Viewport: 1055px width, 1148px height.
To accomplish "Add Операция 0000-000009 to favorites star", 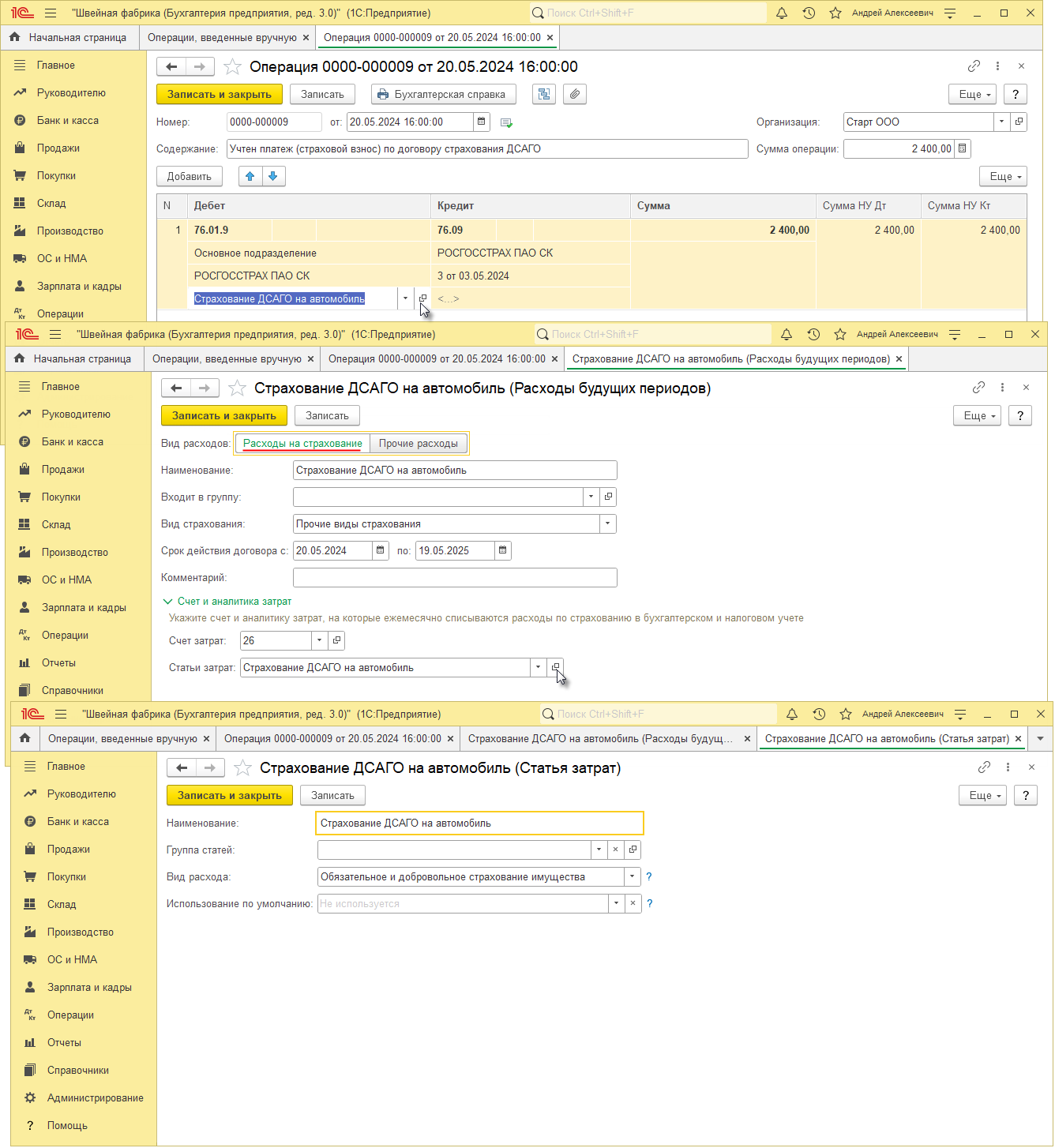I will click(233, 66).
